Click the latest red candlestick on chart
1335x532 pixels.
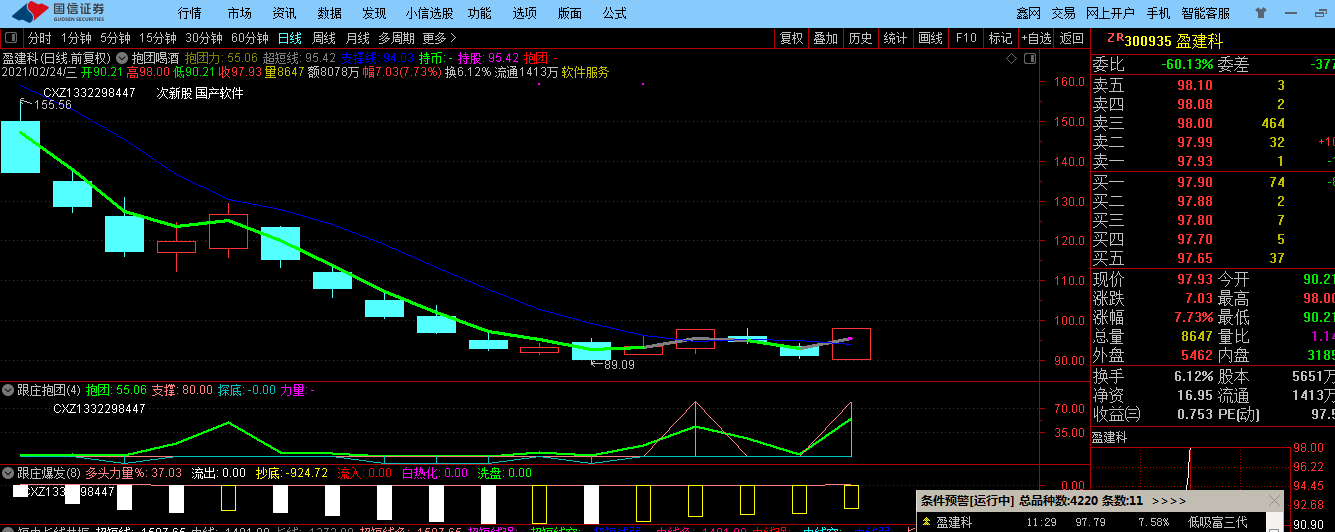(x=851, y=344)
